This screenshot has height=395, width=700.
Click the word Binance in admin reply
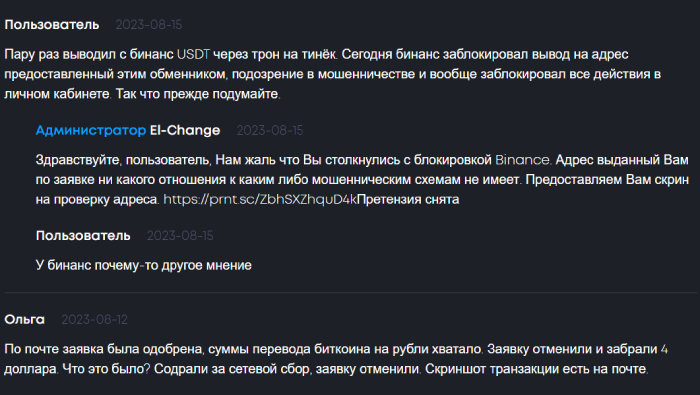522,160
